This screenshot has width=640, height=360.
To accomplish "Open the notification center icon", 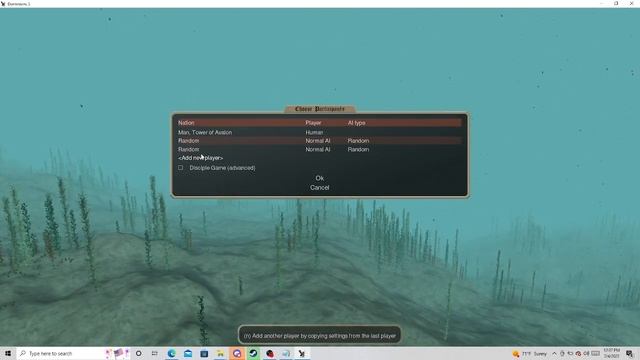I will [629, 354].
